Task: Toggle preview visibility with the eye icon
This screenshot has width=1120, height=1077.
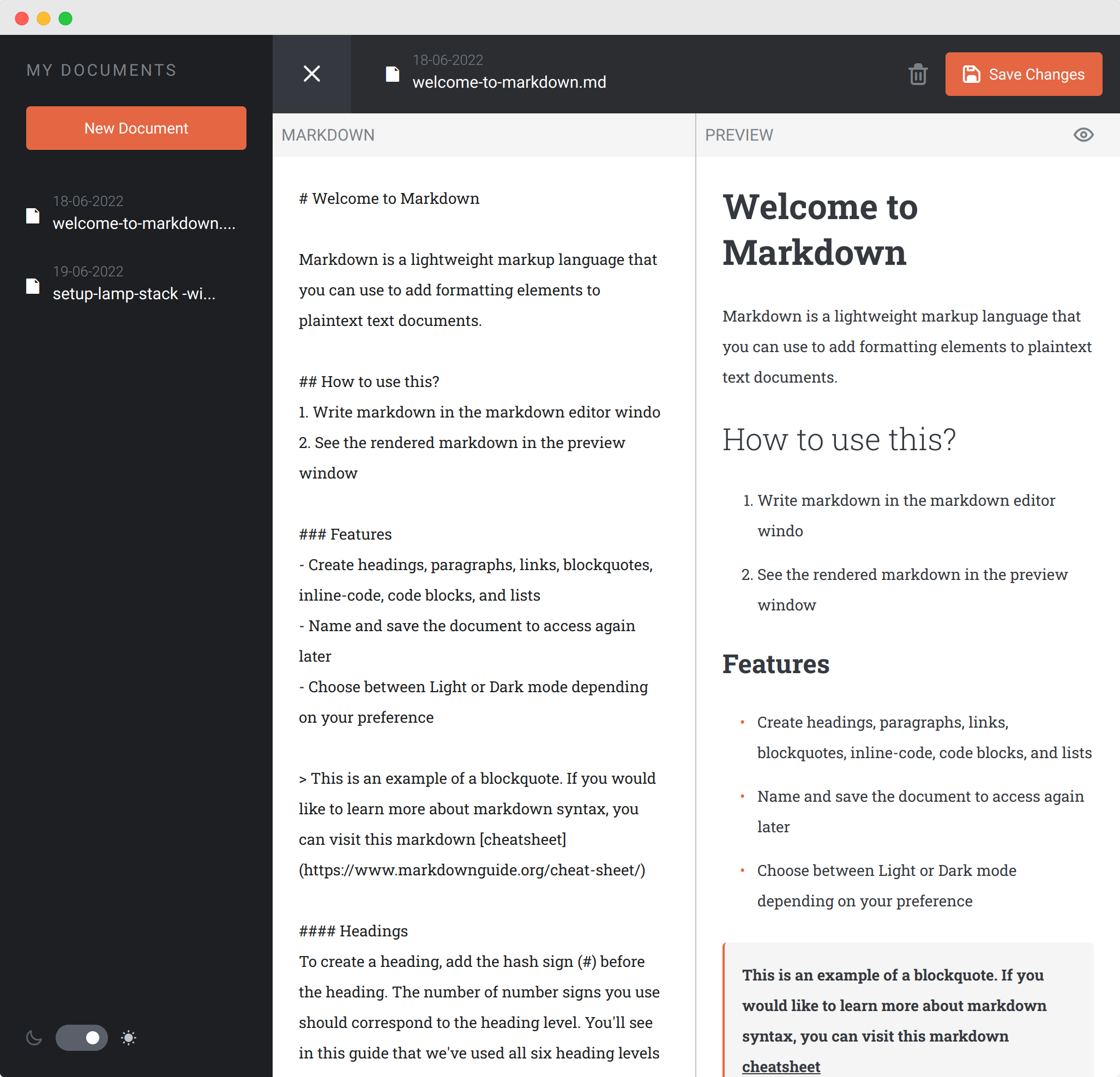Action: (1083, 135)
